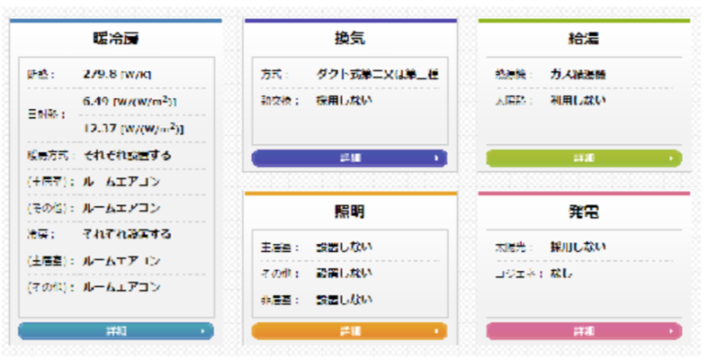Click the 主居室 value 設置しない in 照明
The width and height of the screenshot is (707, 360).
pos(344,247)
